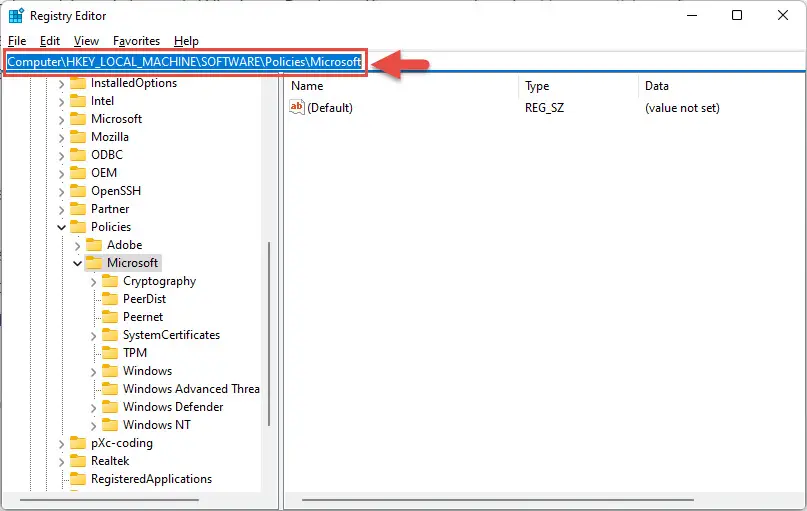Collapse the Policies key
Viewport: 807px width, 511px height.
coord(61,227)
